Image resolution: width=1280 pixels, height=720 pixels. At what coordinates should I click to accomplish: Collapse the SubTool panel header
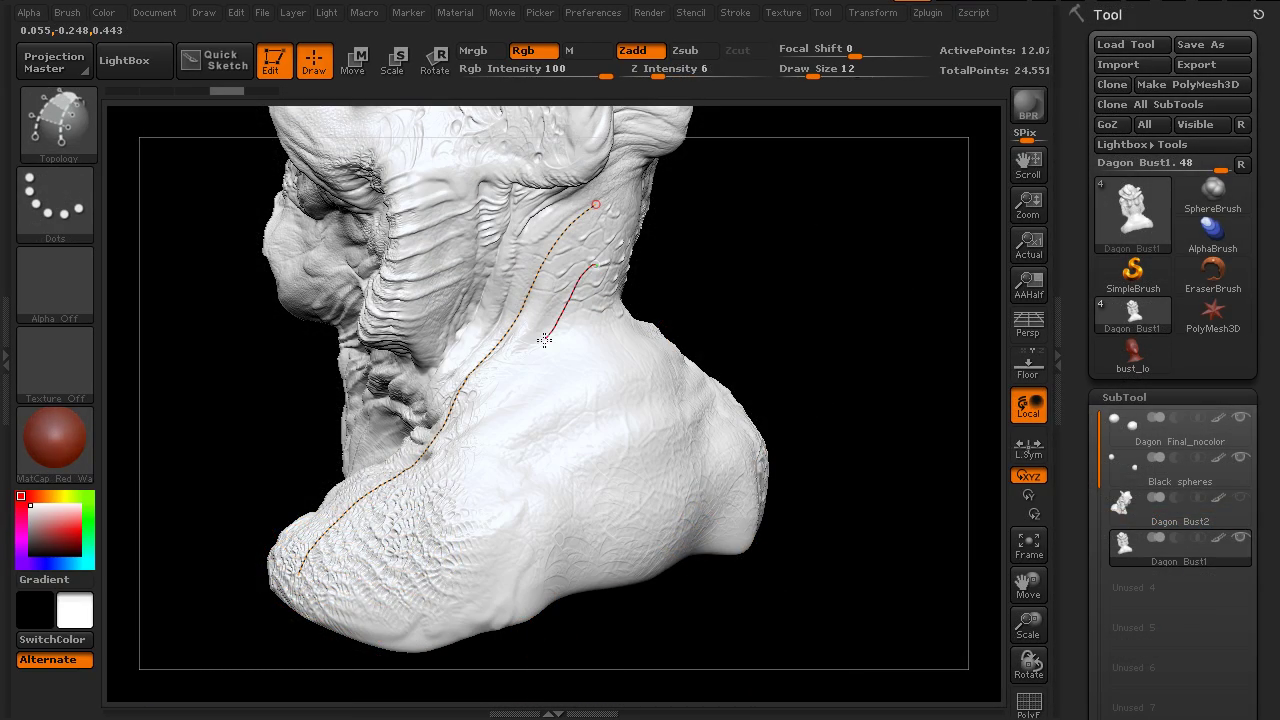tap(1124, 397)
